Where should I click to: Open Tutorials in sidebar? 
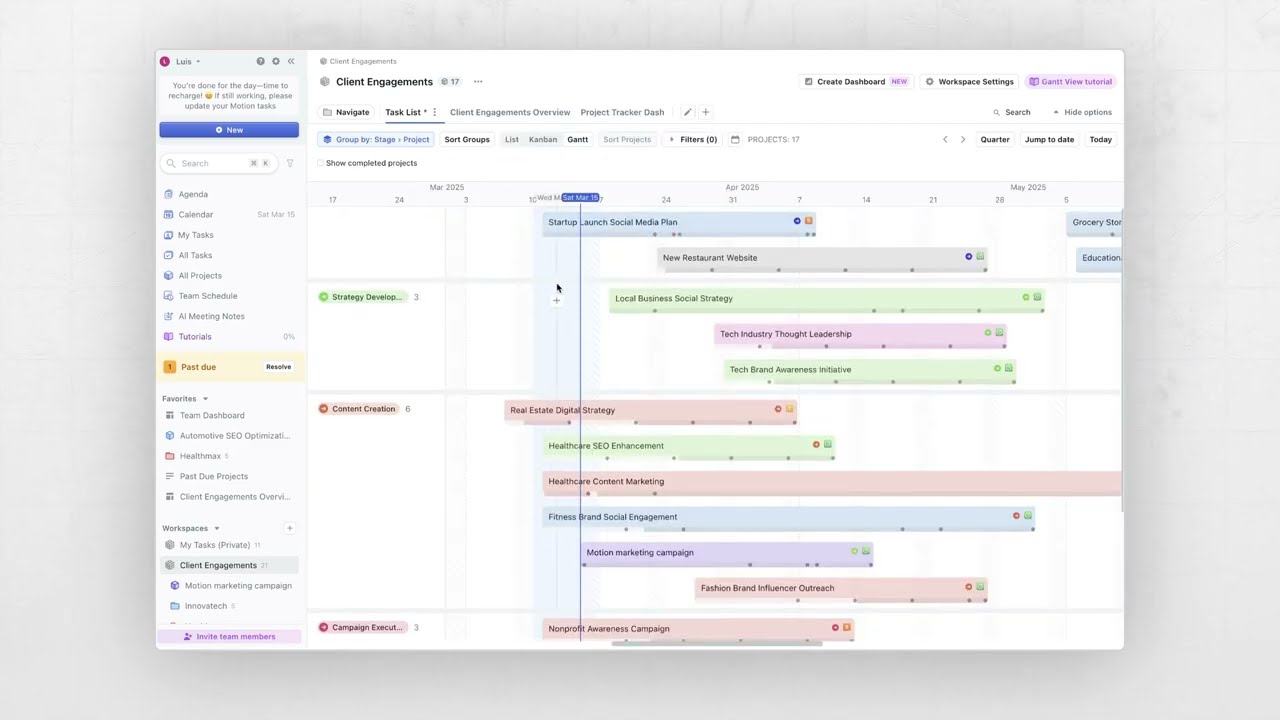pyautogui.click(x=194, y=336)
